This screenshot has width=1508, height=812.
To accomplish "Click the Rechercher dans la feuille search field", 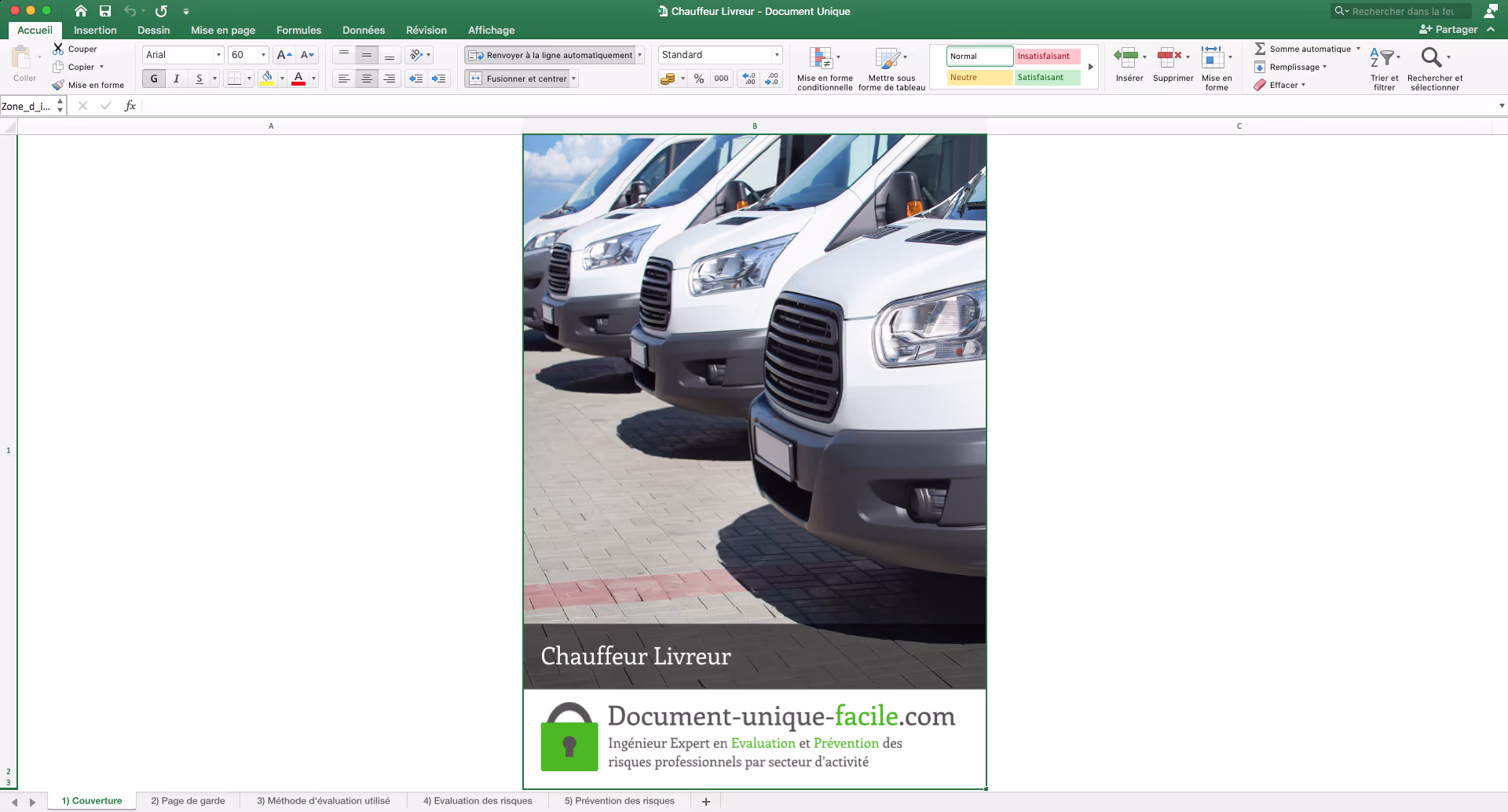I will tap(1400, 11).
